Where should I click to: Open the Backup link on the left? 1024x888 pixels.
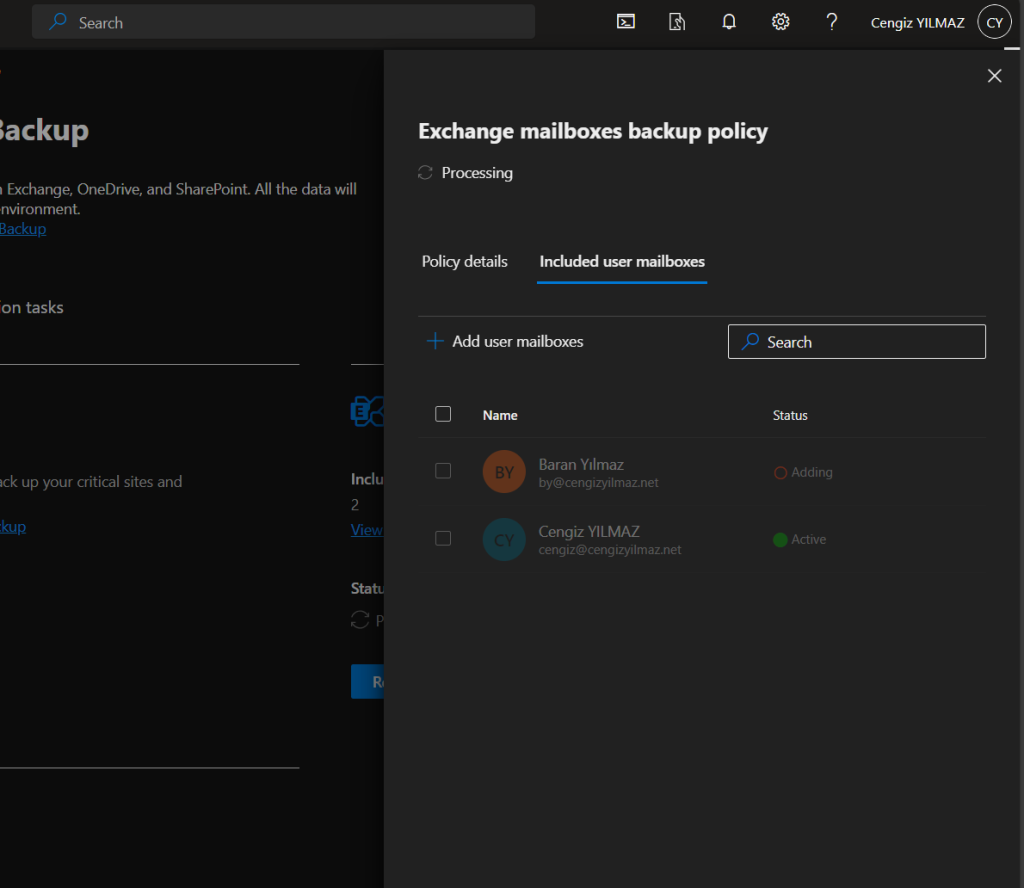22,229
